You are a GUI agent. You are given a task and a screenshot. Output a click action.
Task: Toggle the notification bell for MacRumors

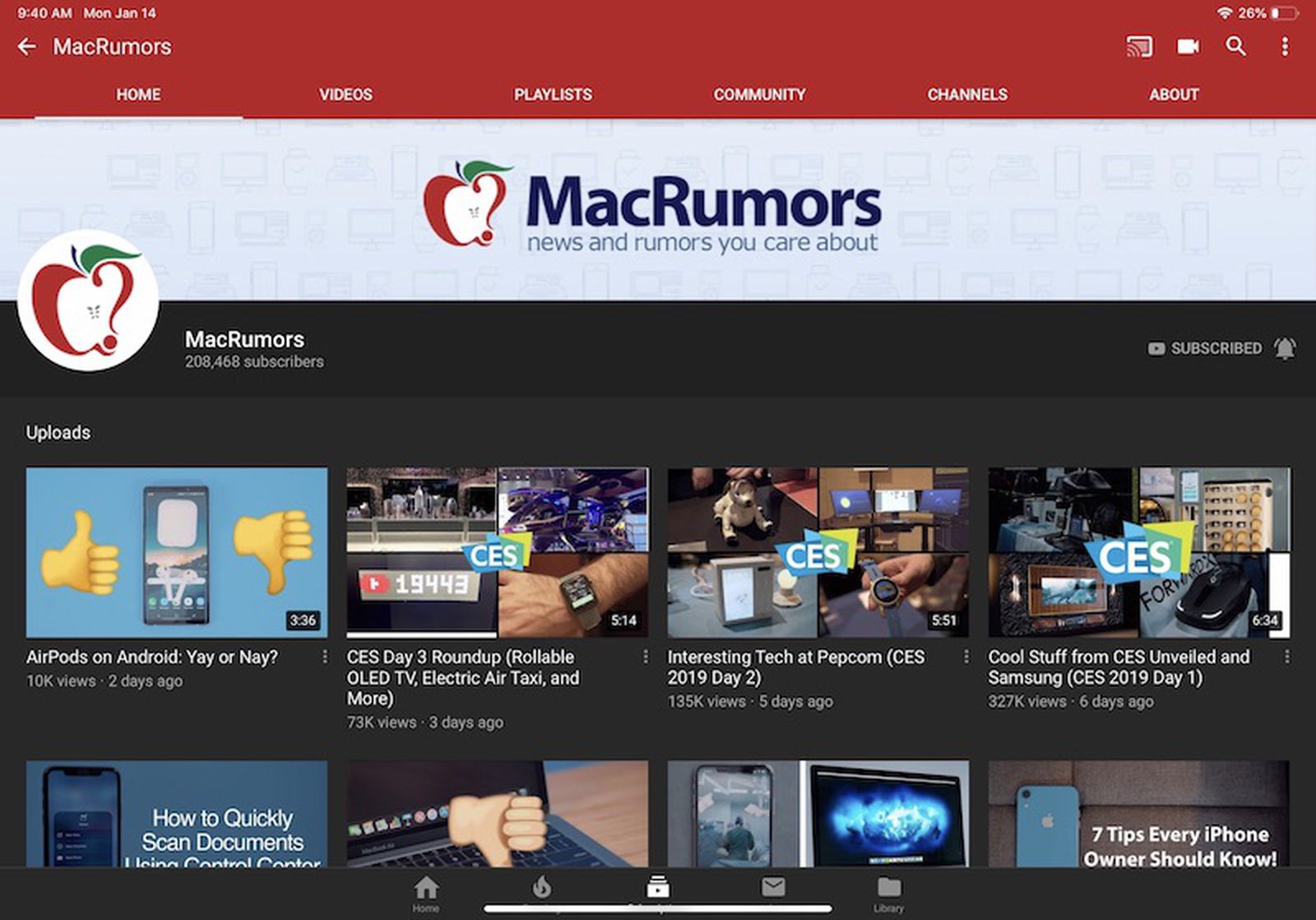point(1285,349)
